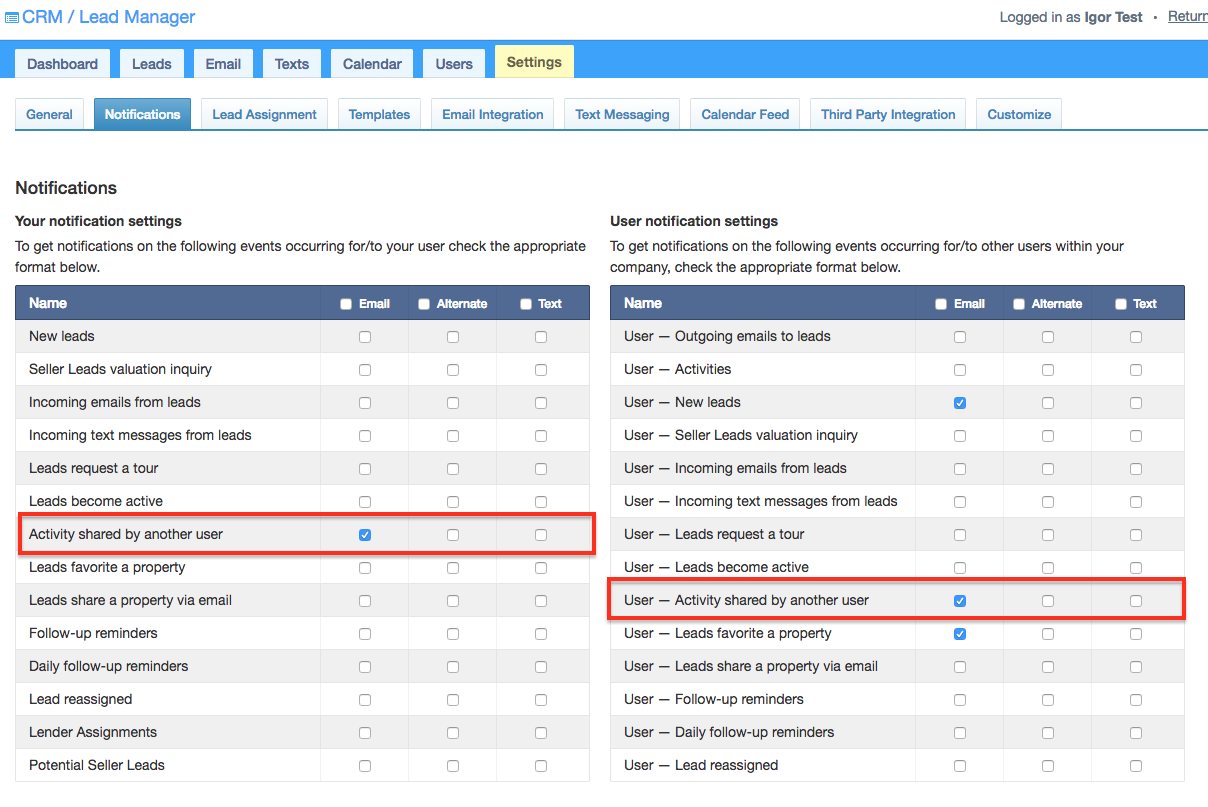Disable Email for User — Leads favorite a property

[x=960, y=634]
